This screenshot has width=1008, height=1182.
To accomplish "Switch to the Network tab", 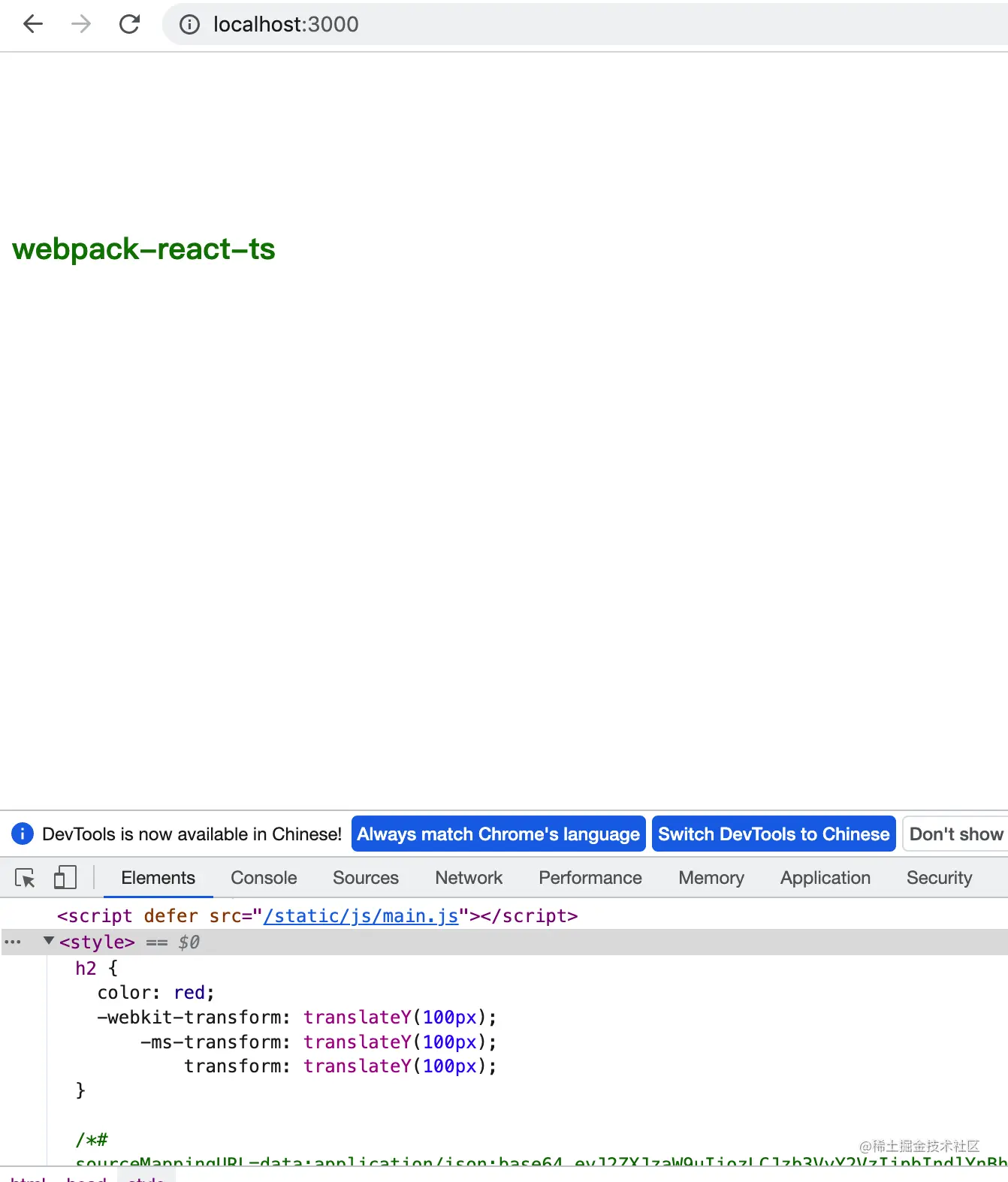I will click(x=469, y=878).
